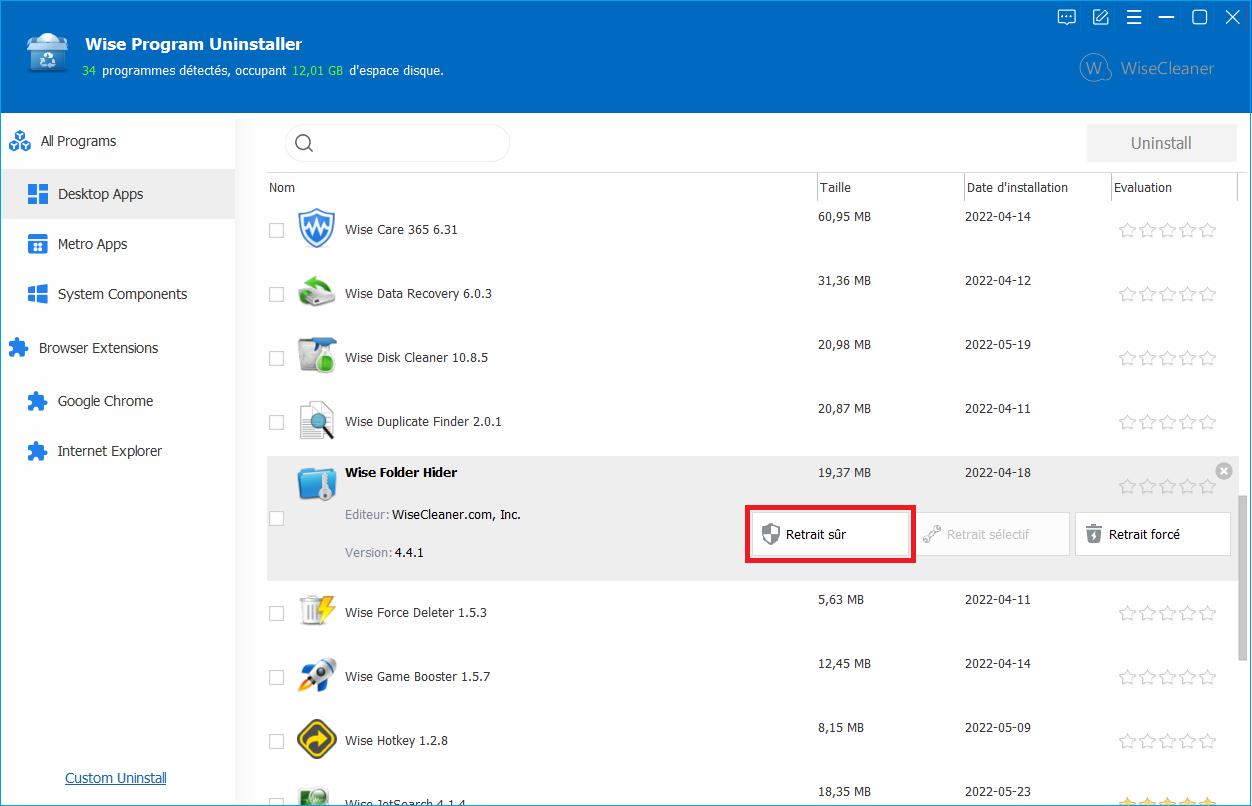The image size is (1252, 806).
Task: Check the Wise Disk Cleaner checkbox
Action: [x=277, y=358]
